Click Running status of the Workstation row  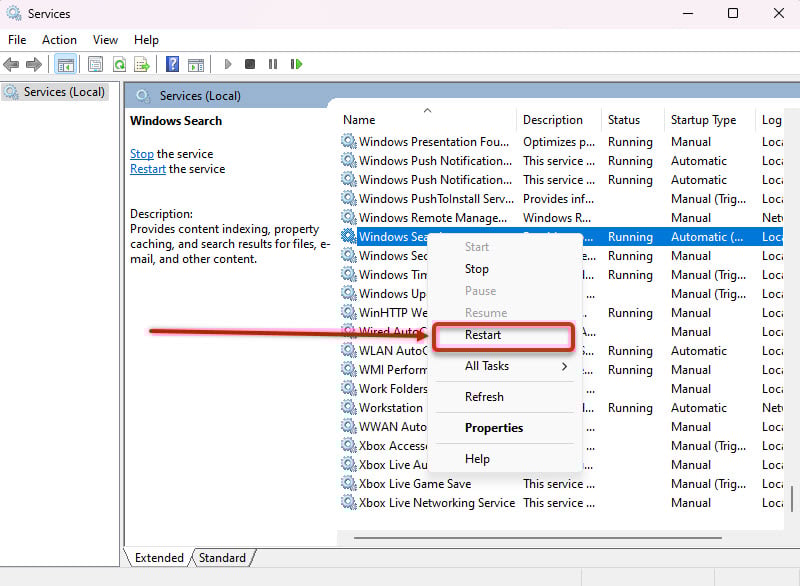point(630,408)
